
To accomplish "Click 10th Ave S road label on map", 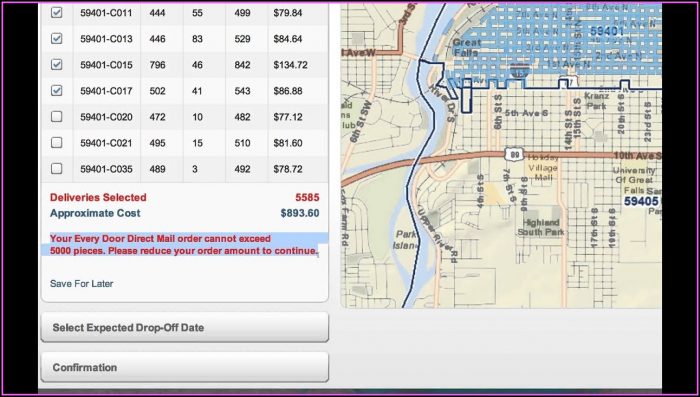I will (x=637, y=155).
